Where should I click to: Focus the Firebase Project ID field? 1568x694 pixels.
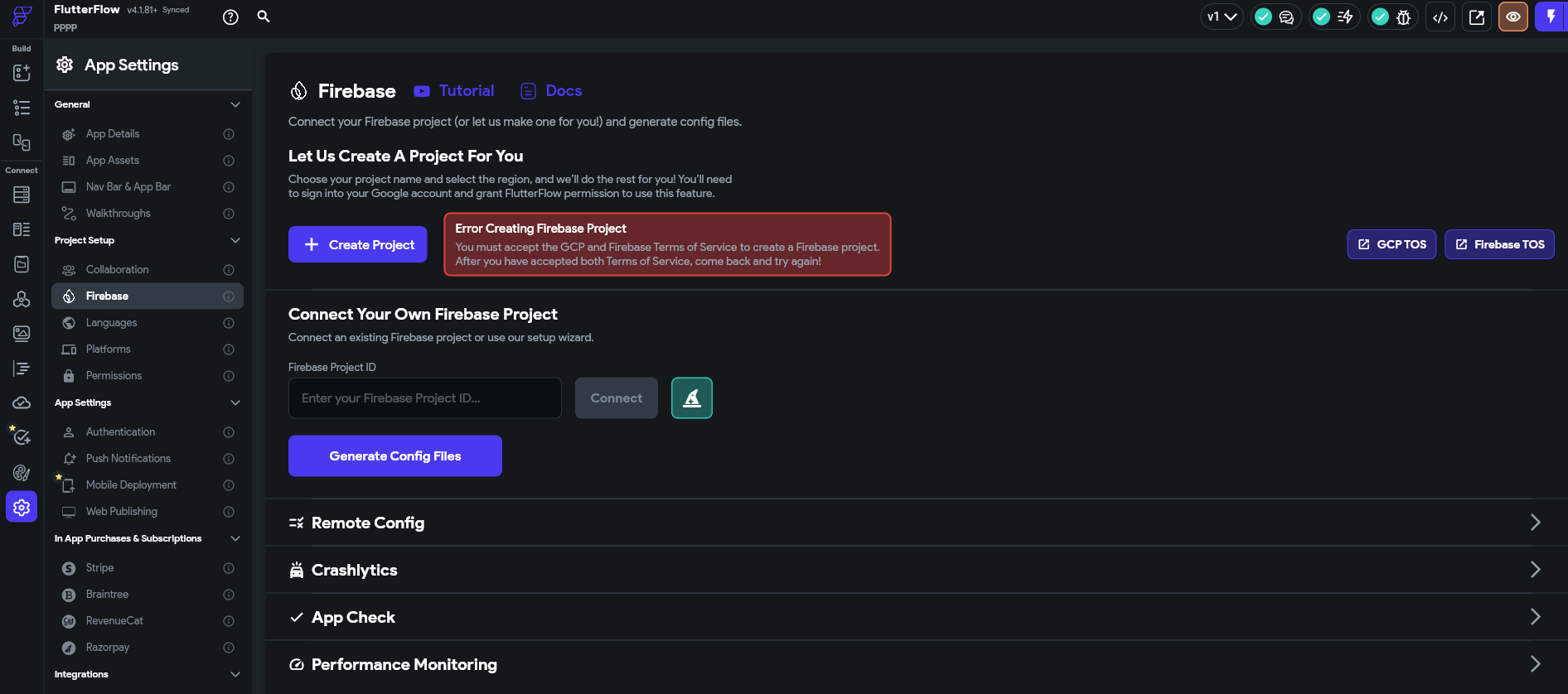click(425, 398)
